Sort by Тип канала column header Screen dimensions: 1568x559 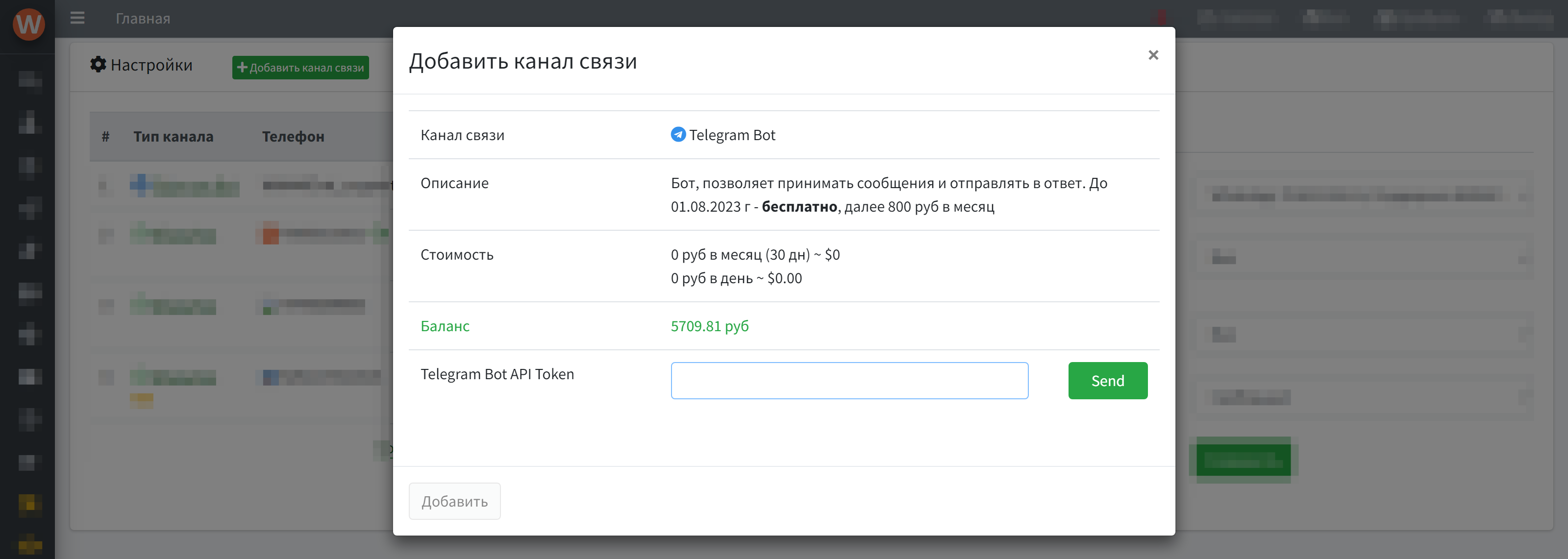pos(174,137)
